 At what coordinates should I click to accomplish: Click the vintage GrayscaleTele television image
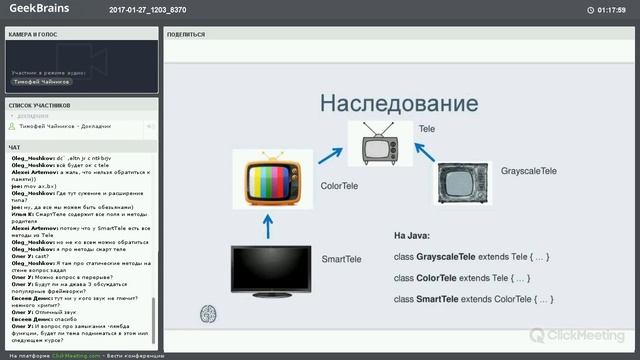tap(463, 183)
